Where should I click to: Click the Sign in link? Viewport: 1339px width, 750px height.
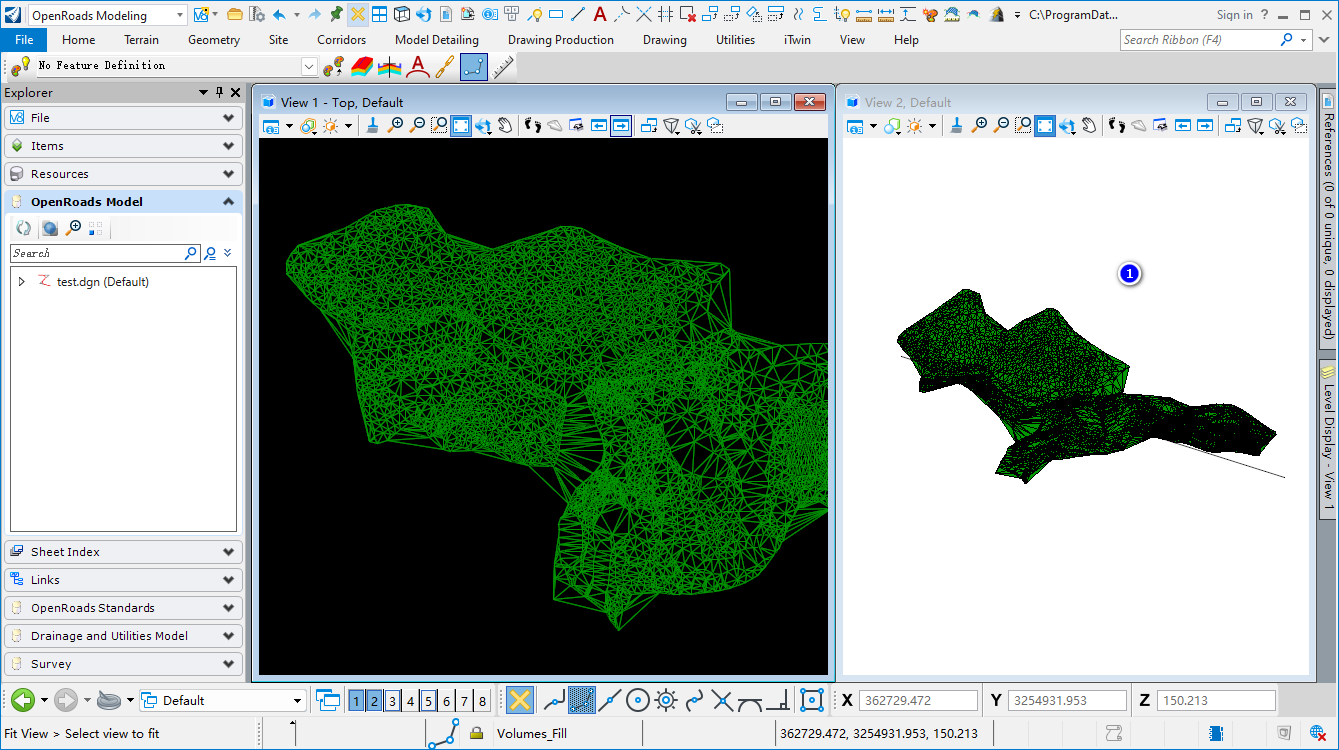click(x=1235, y=15)
